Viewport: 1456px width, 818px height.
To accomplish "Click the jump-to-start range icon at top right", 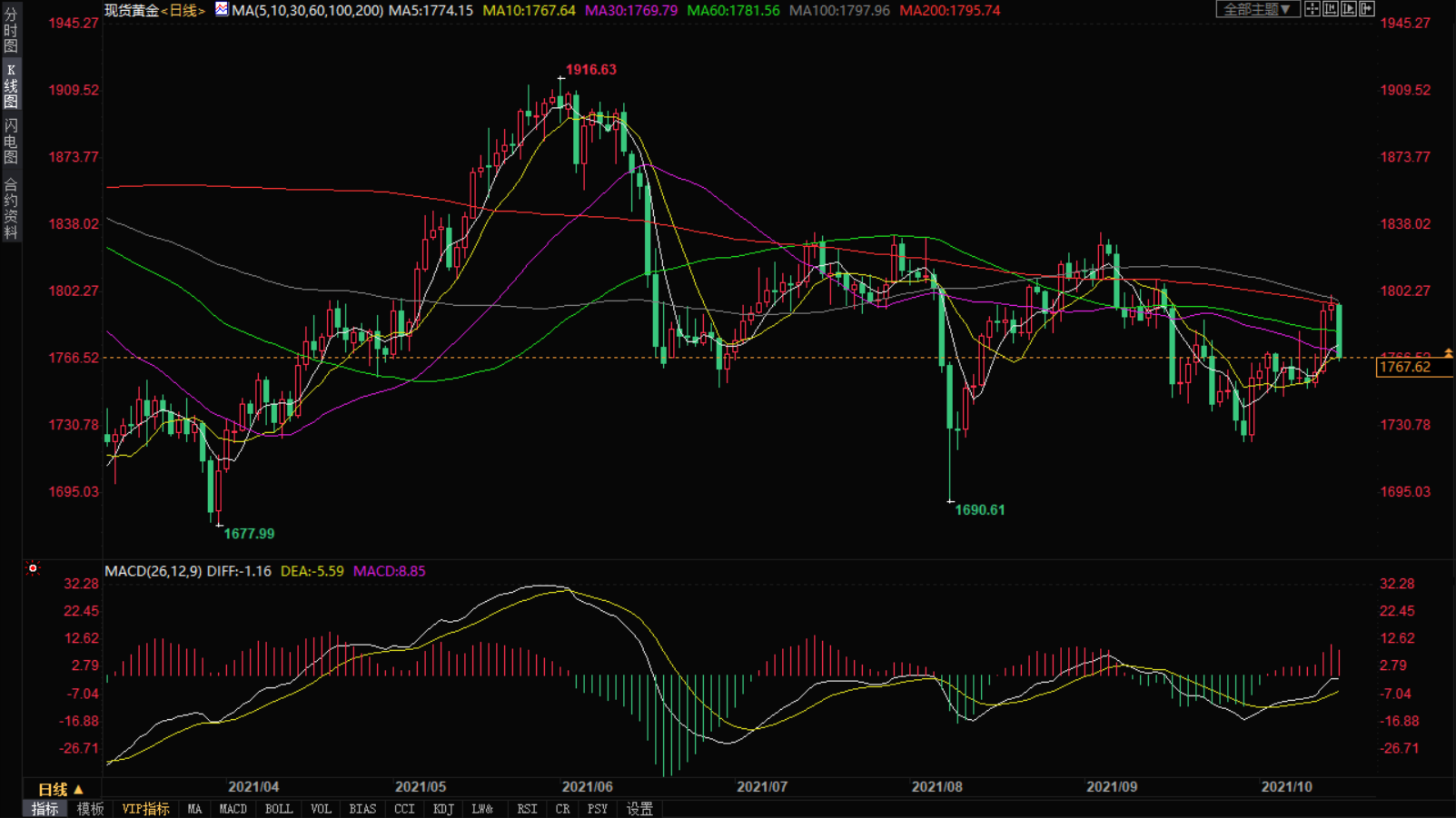I will coord(1331,9).
